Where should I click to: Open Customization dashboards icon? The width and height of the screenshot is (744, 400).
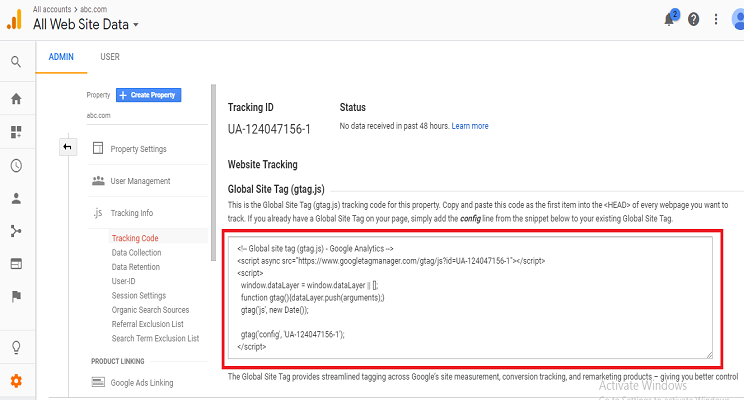click(16, 132)
